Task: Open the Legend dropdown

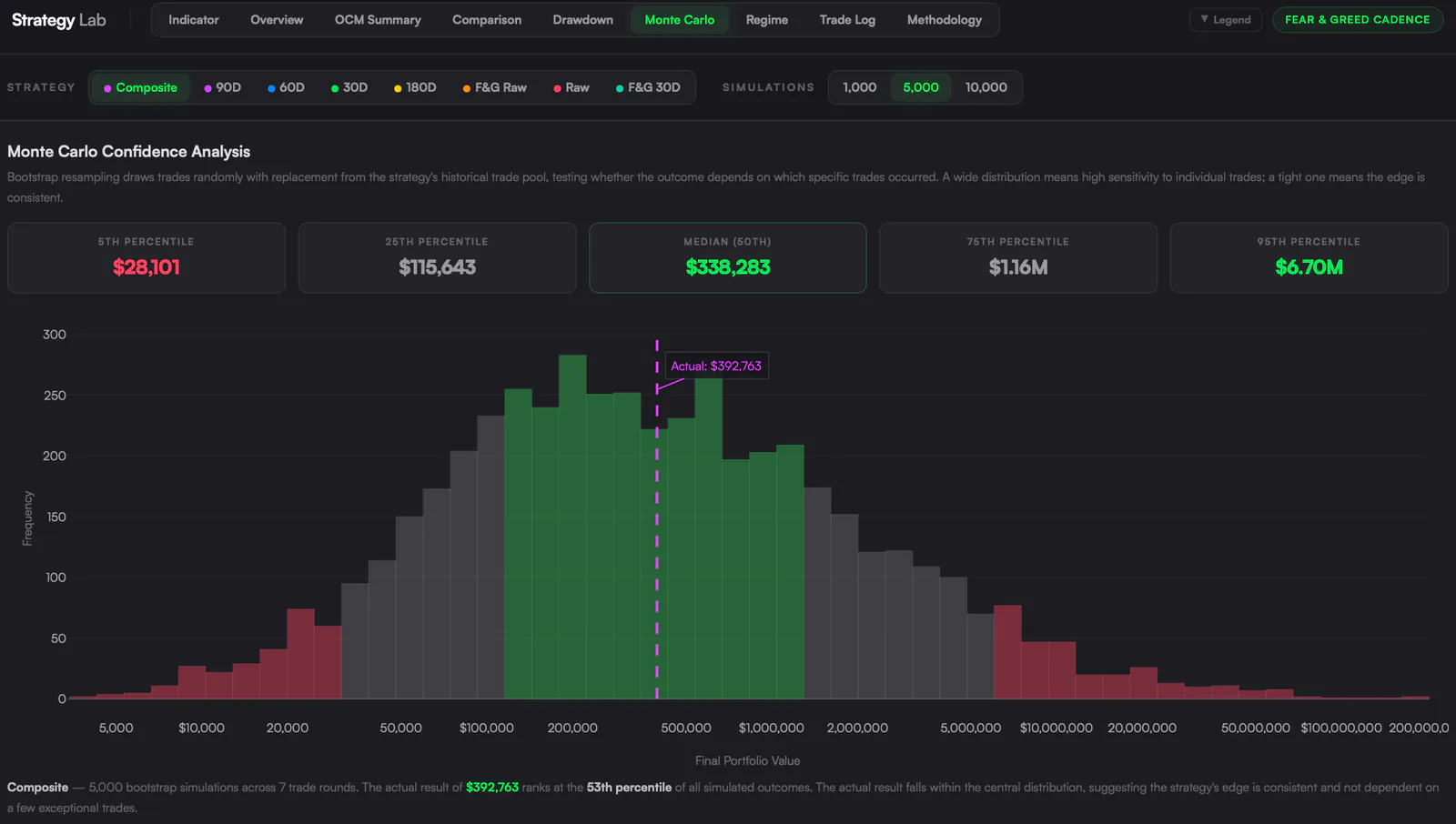Action: point(1225,20)
